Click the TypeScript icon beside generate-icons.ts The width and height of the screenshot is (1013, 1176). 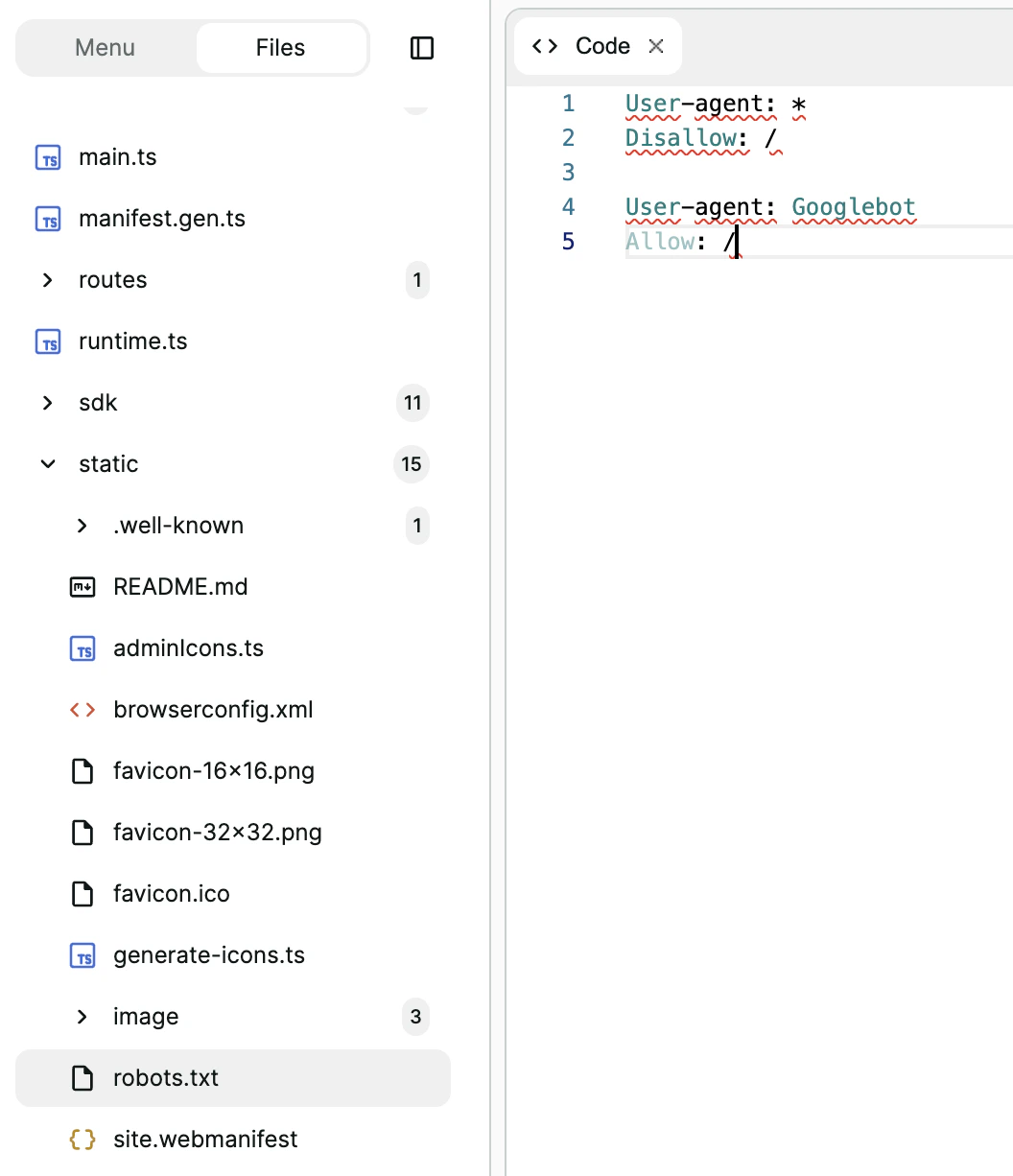[82, 954]
